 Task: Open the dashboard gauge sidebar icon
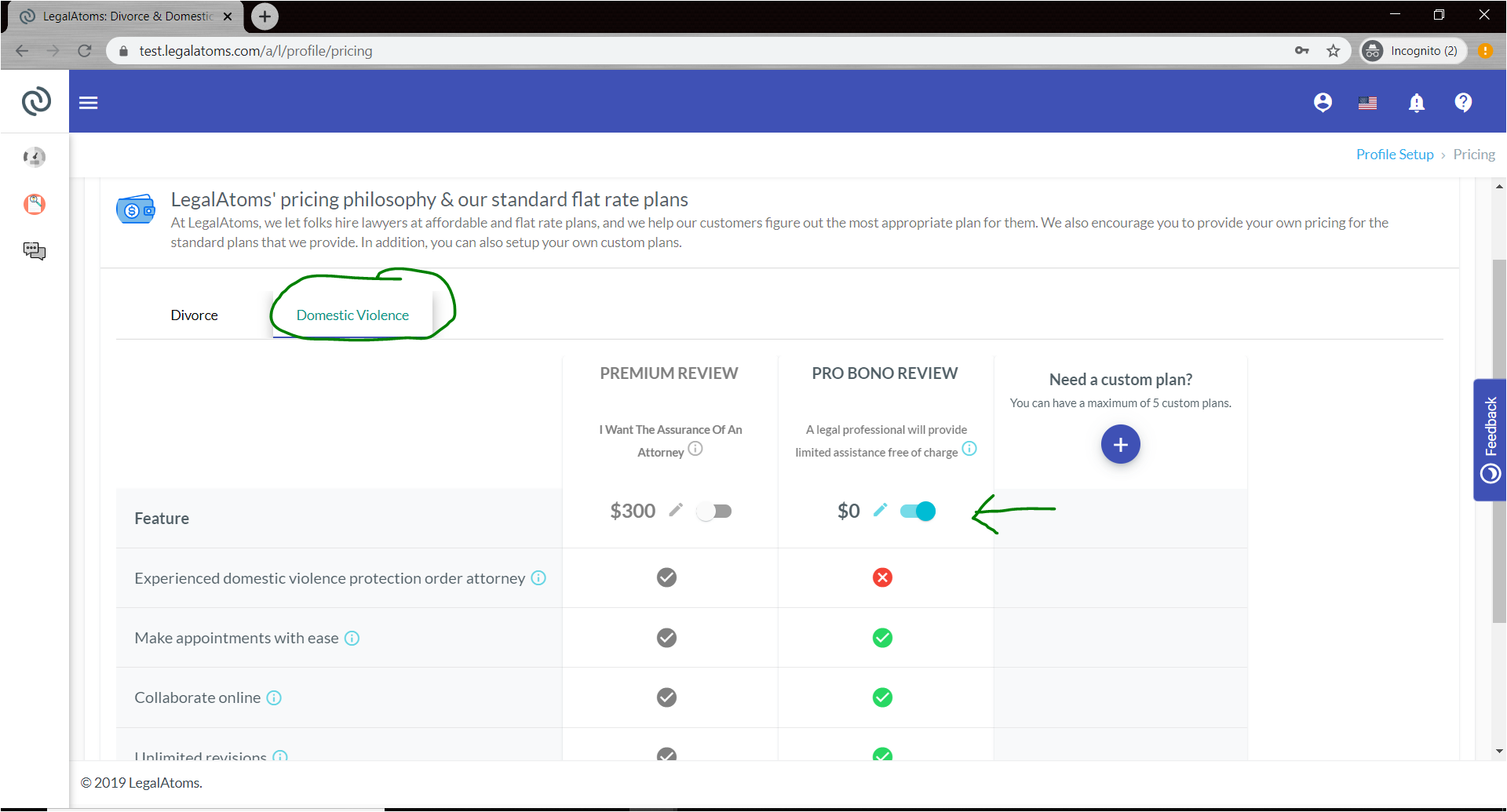35,157
